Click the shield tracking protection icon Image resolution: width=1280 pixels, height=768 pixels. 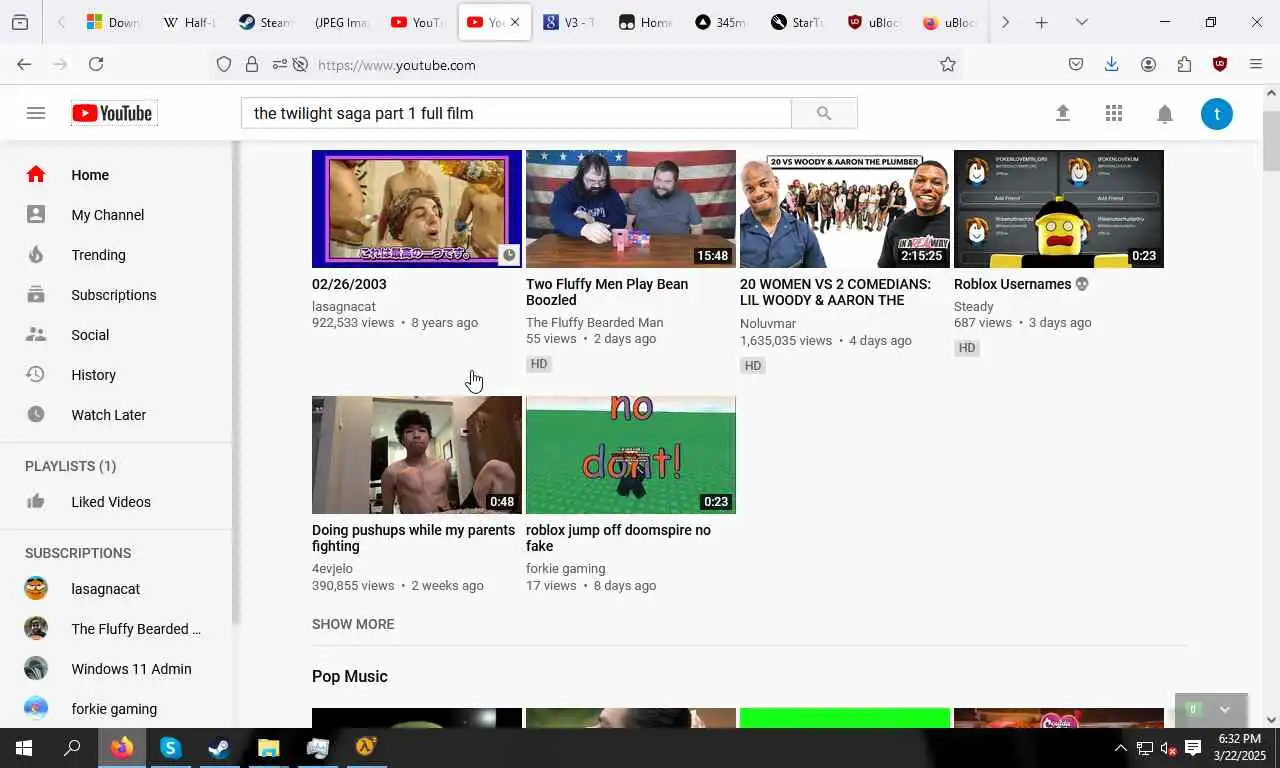pyautogui.click(x=224, y=65)
